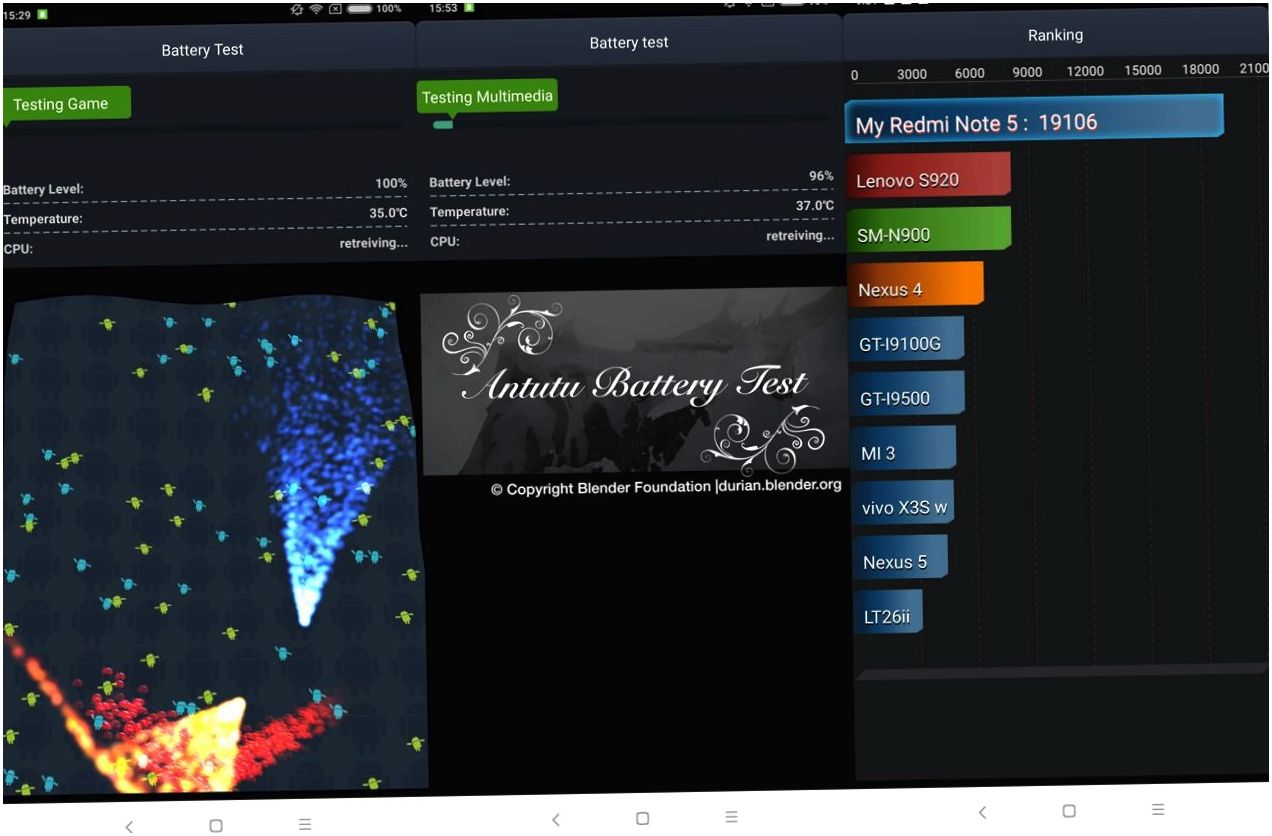Select the MI 3 ranking bar
The image size is (1272, 836).
(x=903, y=449)
